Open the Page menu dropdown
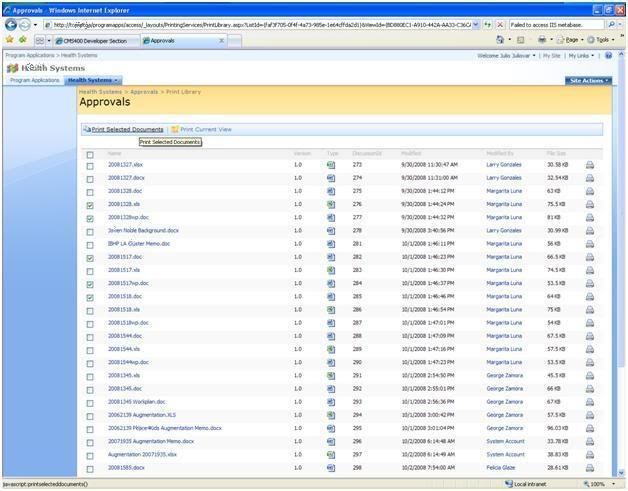Image resolution: width=628 pixels, height=491 pixels. pyautogui.click(x=570, y=40)
